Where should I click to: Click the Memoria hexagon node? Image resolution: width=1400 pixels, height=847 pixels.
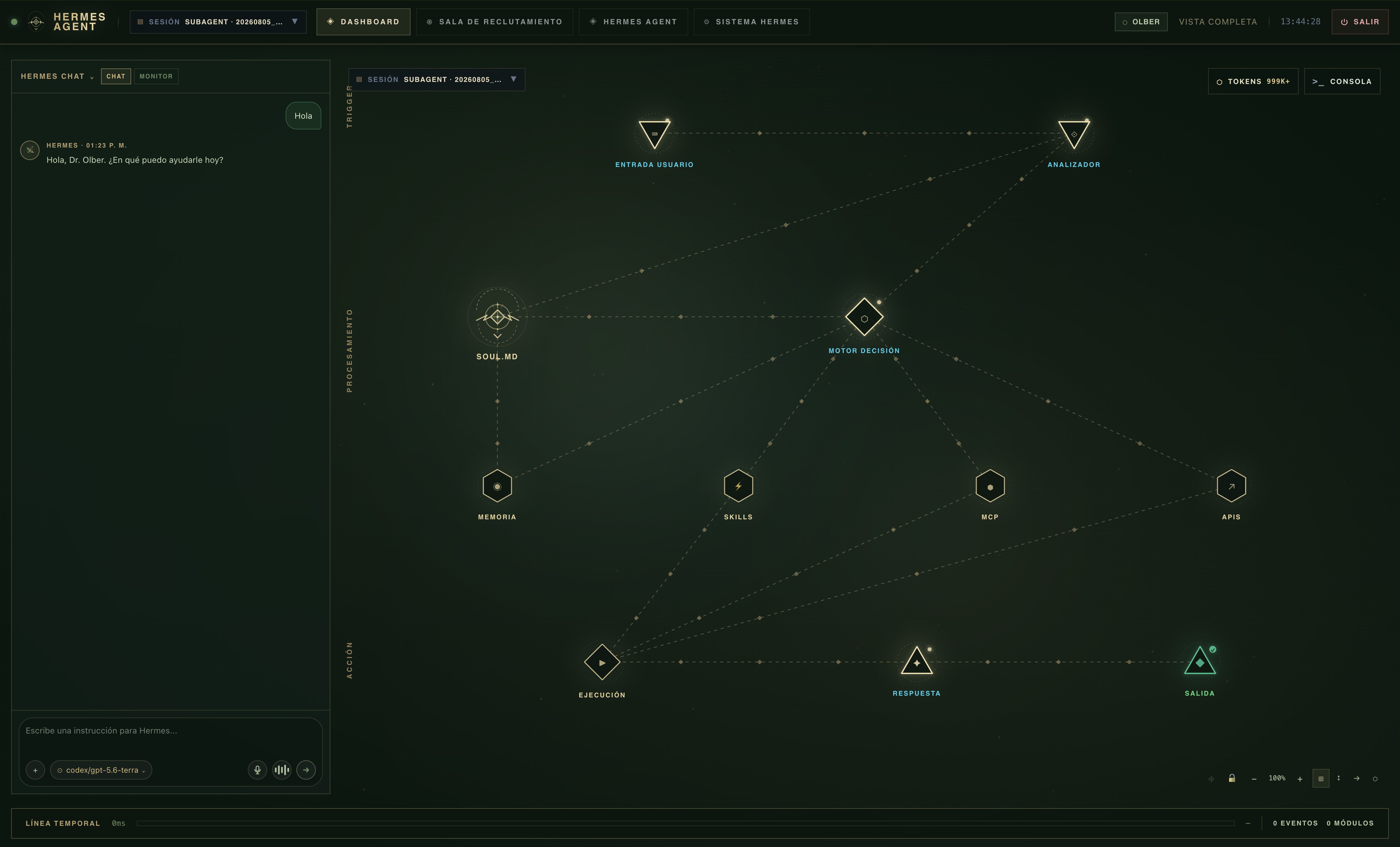point(497,485)
